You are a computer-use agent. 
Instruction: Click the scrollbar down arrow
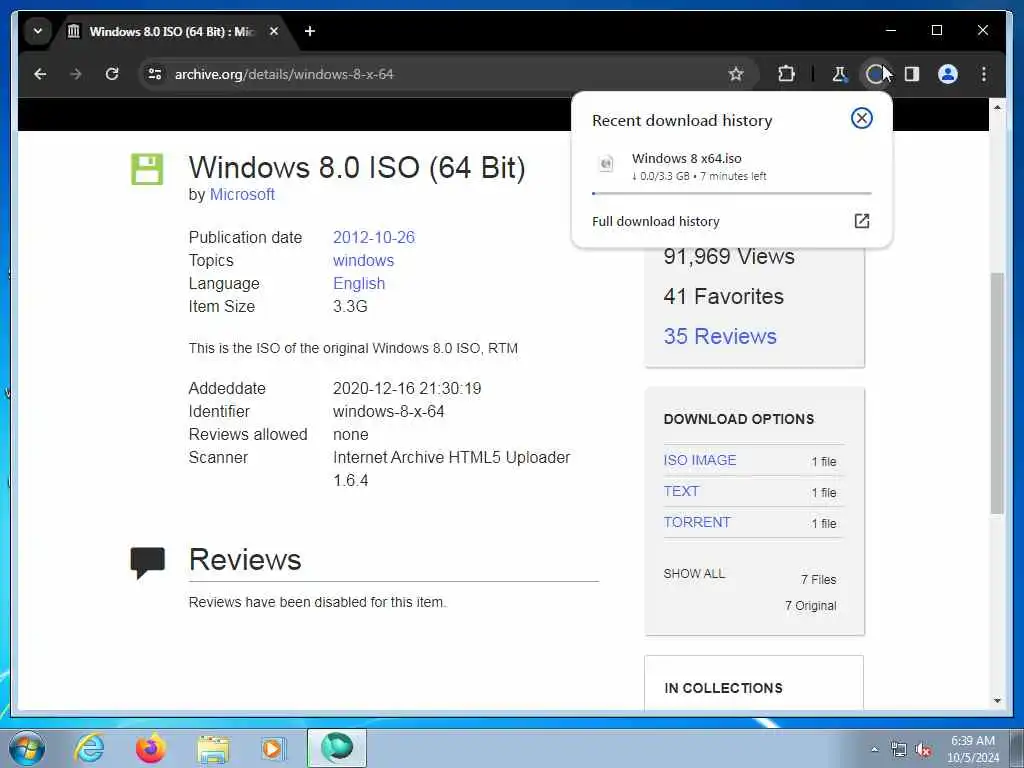(x=997, y=701)
